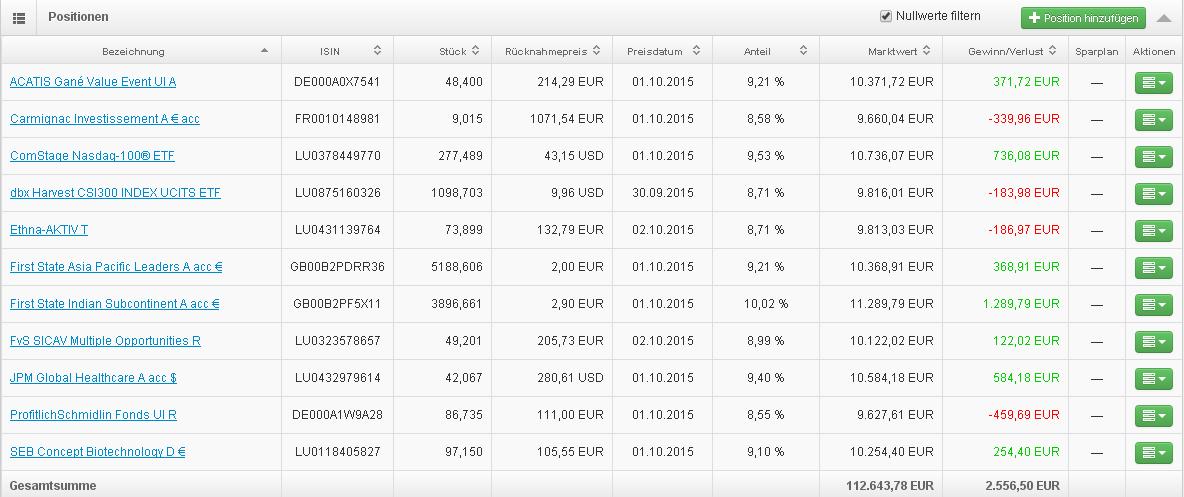The height and width of the screenshot is (497, 1184).
Task: Click the Position hinzufügen button
Action: [x=1083, y=18]
